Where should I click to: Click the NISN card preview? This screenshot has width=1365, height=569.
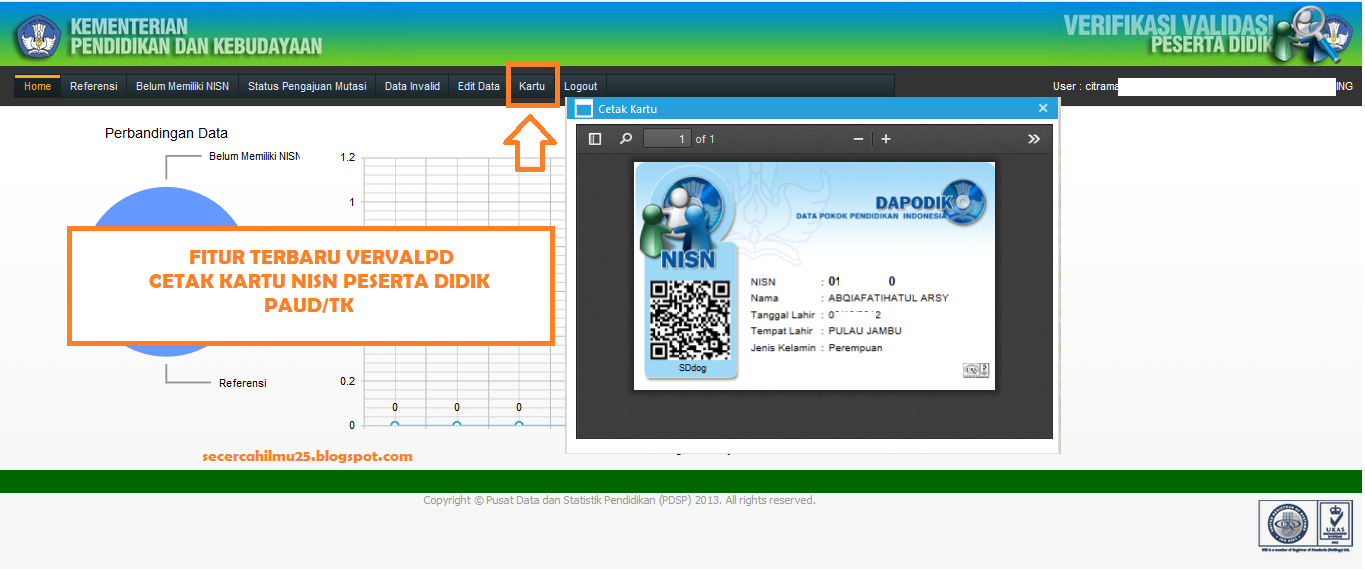click(814, 275)
